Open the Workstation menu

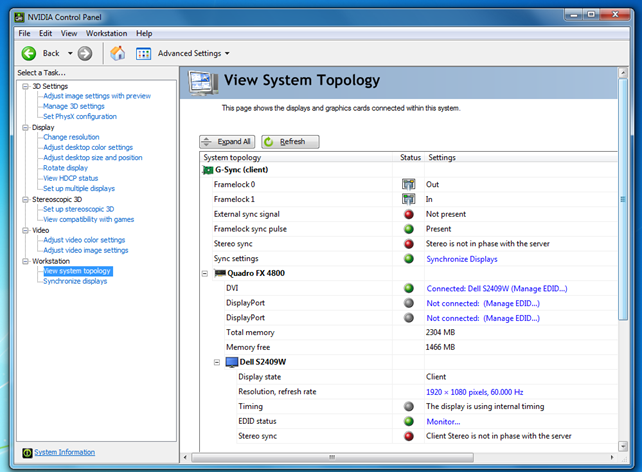click(106, 34)
